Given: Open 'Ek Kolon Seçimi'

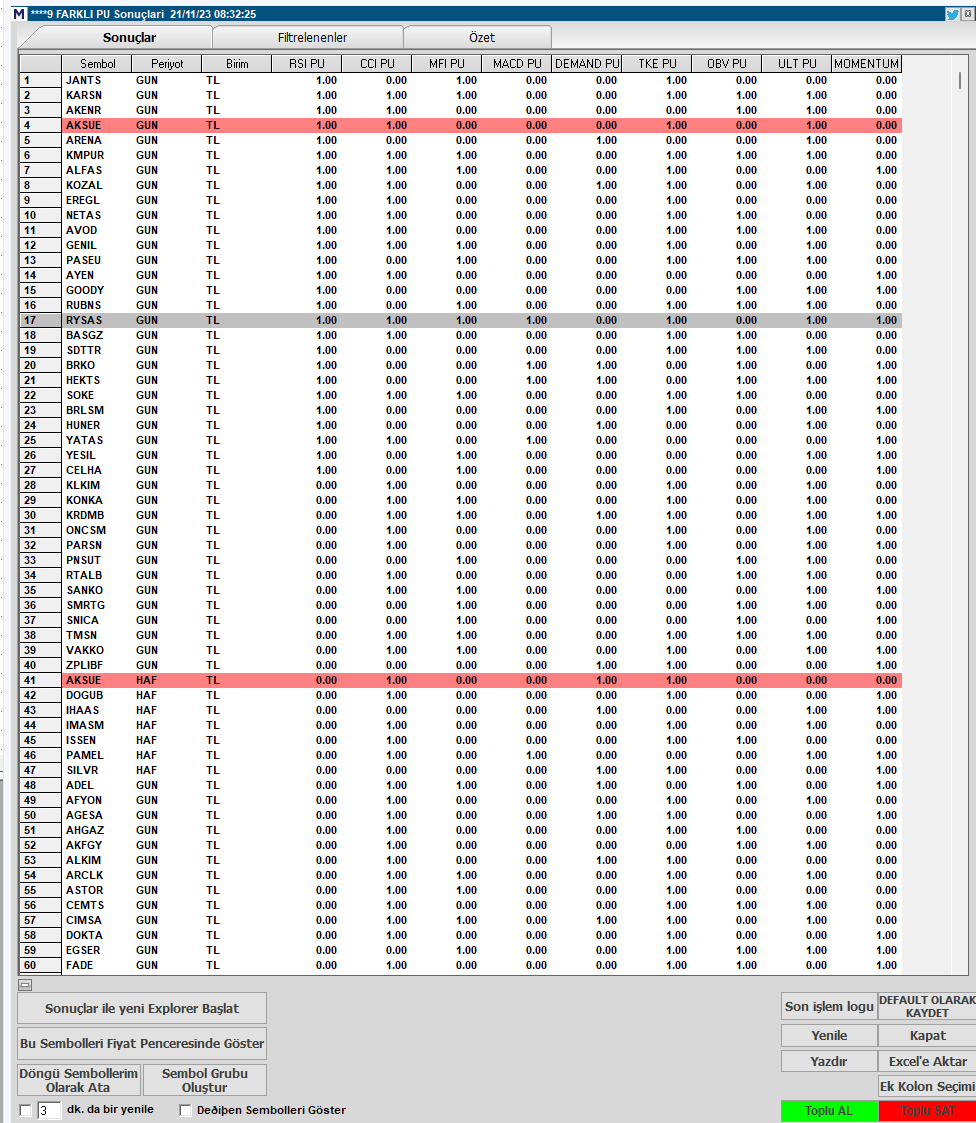Looking at the screenshot, I should coord(927,1086).
